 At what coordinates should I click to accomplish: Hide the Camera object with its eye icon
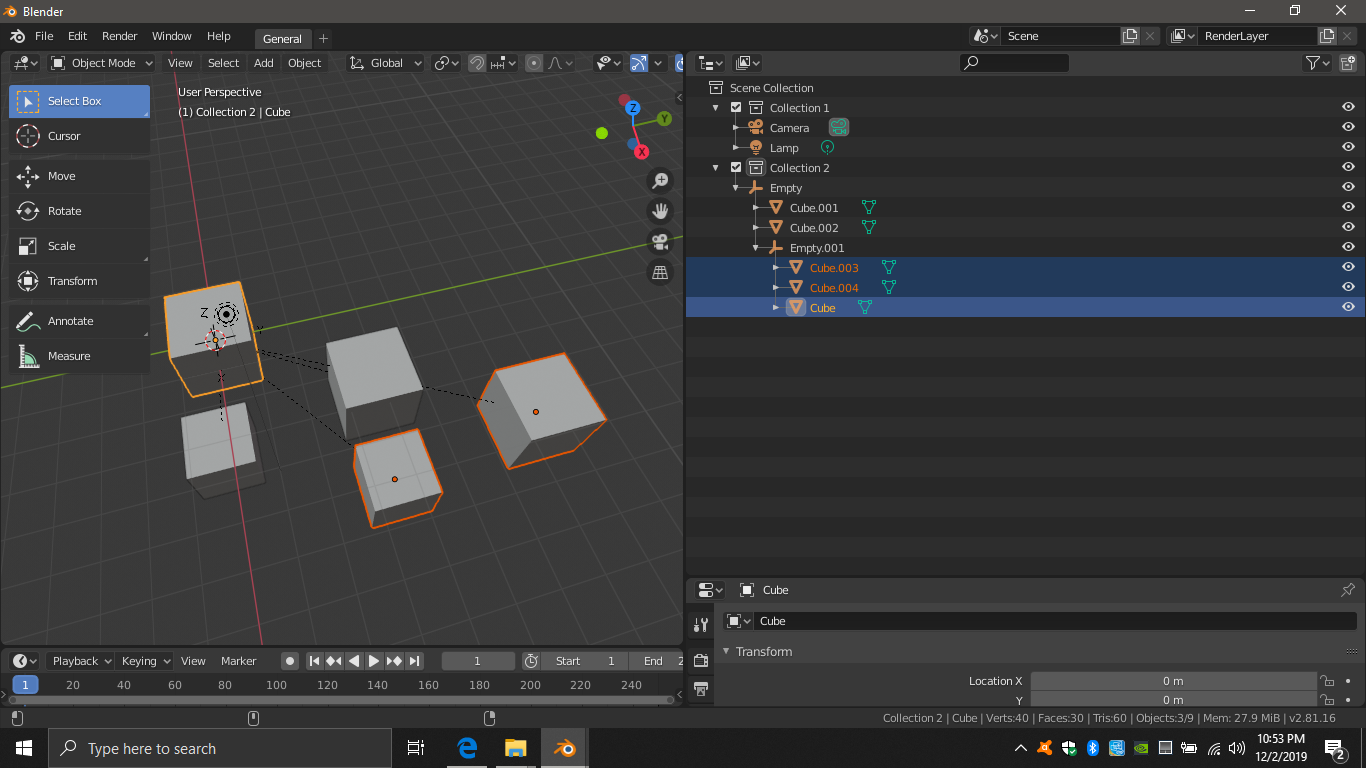[x=1348, y=128]
